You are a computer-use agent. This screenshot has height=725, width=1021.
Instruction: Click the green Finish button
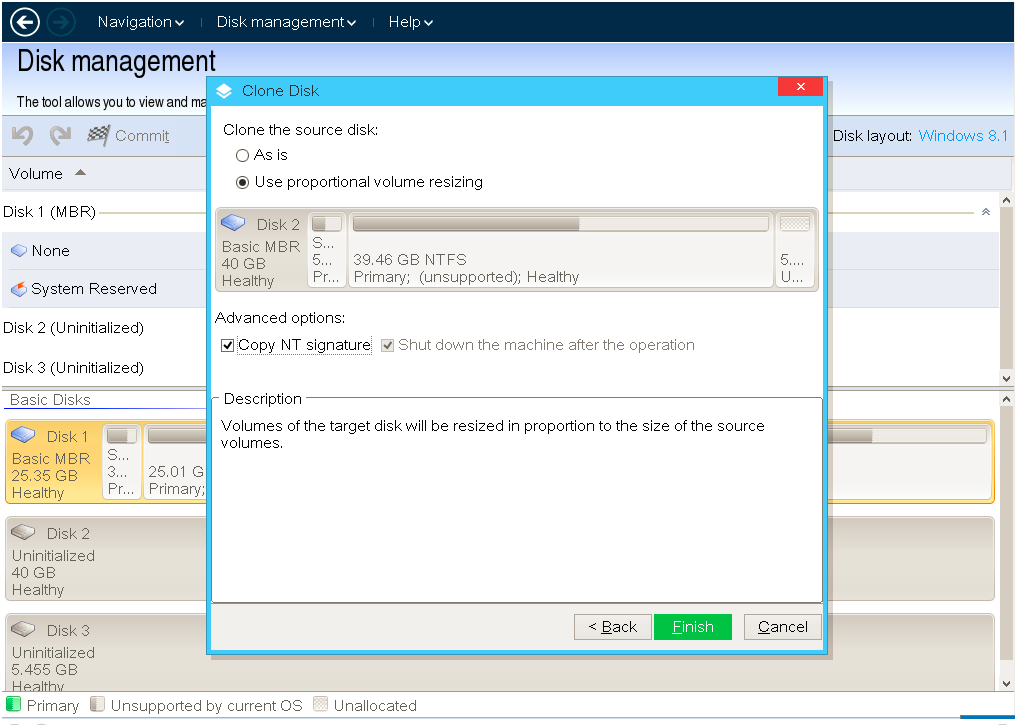point(693,627)
